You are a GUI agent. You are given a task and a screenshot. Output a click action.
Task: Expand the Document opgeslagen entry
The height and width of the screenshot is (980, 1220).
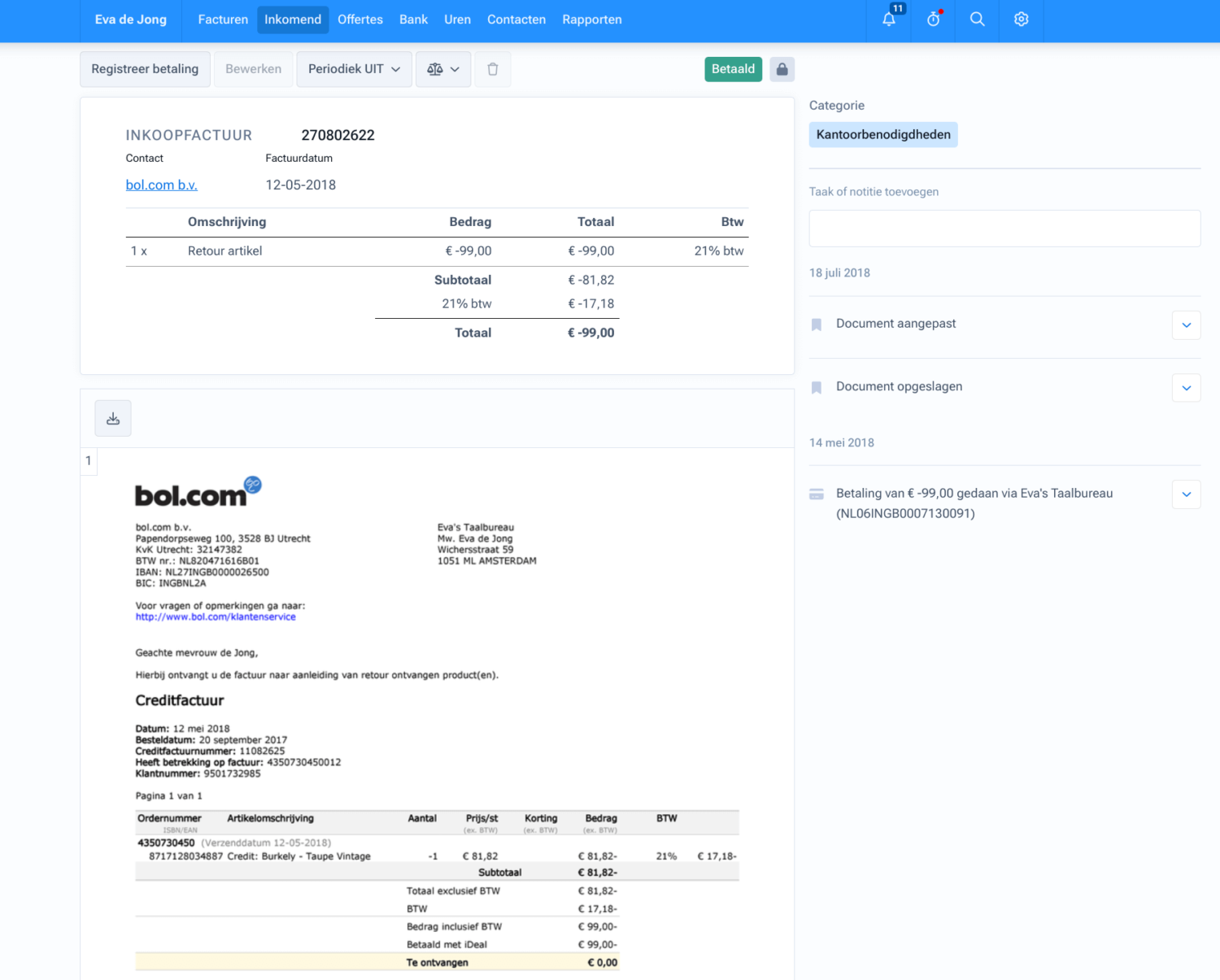pos(1186,388)
